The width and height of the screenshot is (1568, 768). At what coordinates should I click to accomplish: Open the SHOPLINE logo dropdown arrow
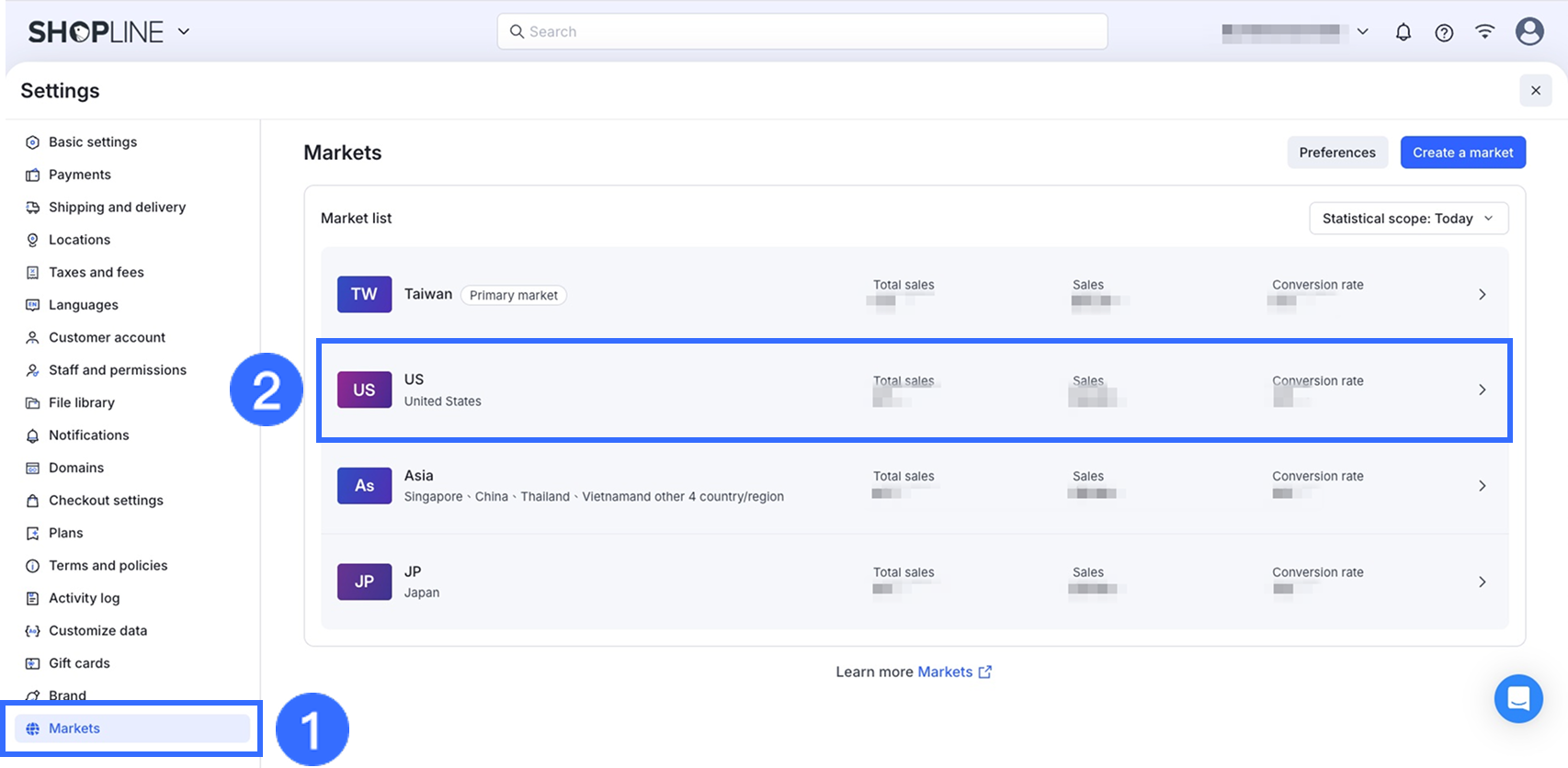pos(184,31)
